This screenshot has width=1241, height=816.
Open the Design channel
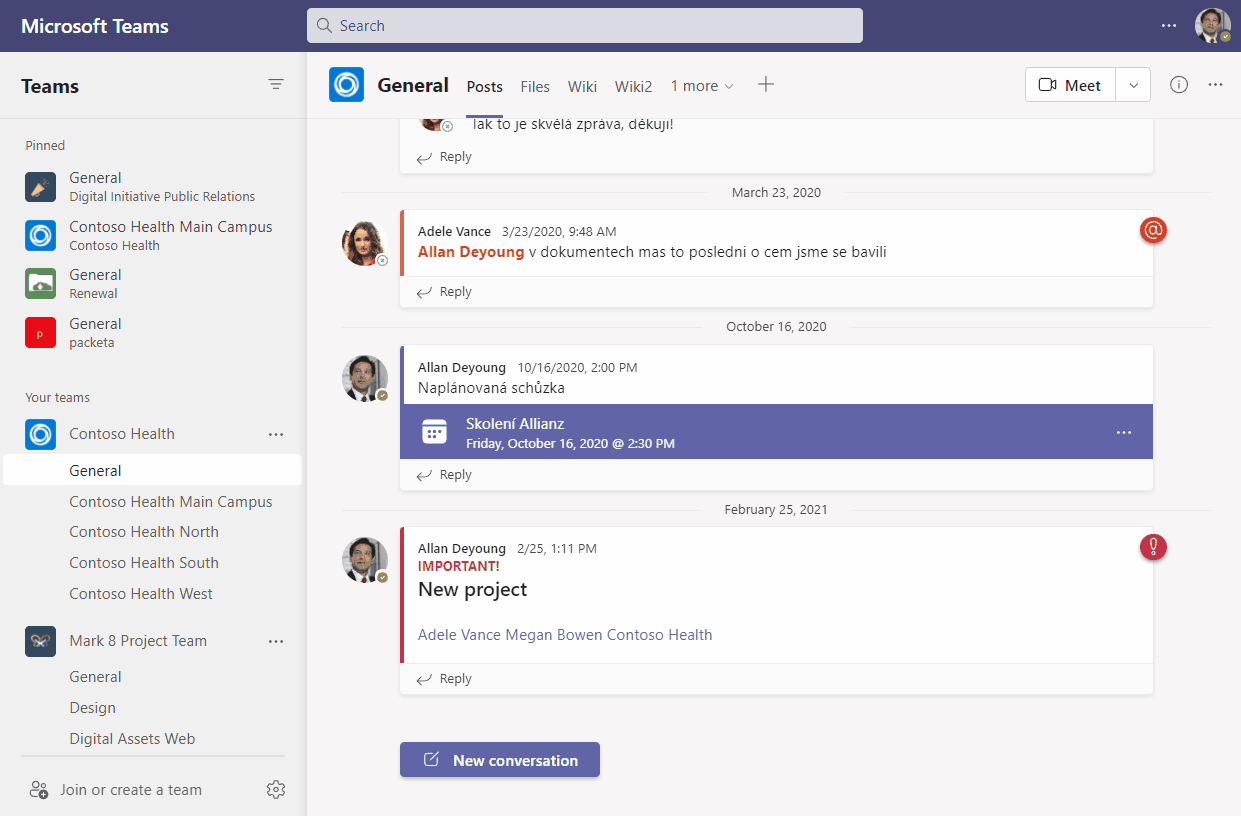pos(92,708)
